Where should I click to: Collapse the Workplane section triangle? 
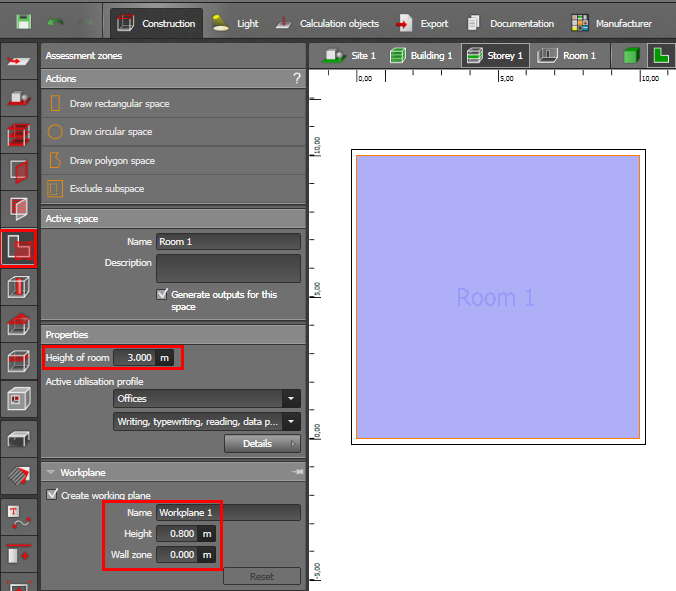[x=50, y=472]
